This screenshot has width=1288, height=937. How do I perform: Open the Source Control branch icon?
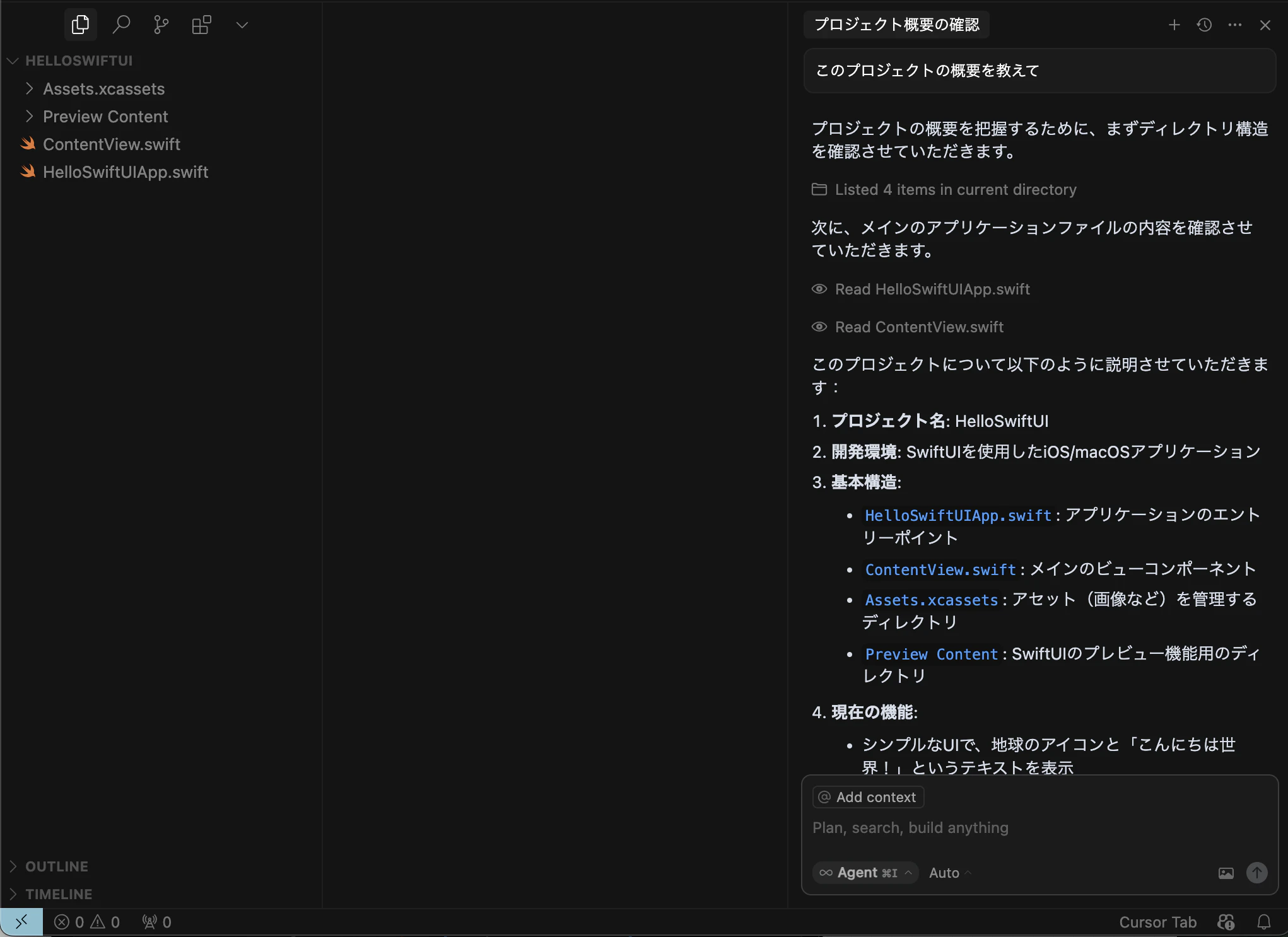pos(161,25)
